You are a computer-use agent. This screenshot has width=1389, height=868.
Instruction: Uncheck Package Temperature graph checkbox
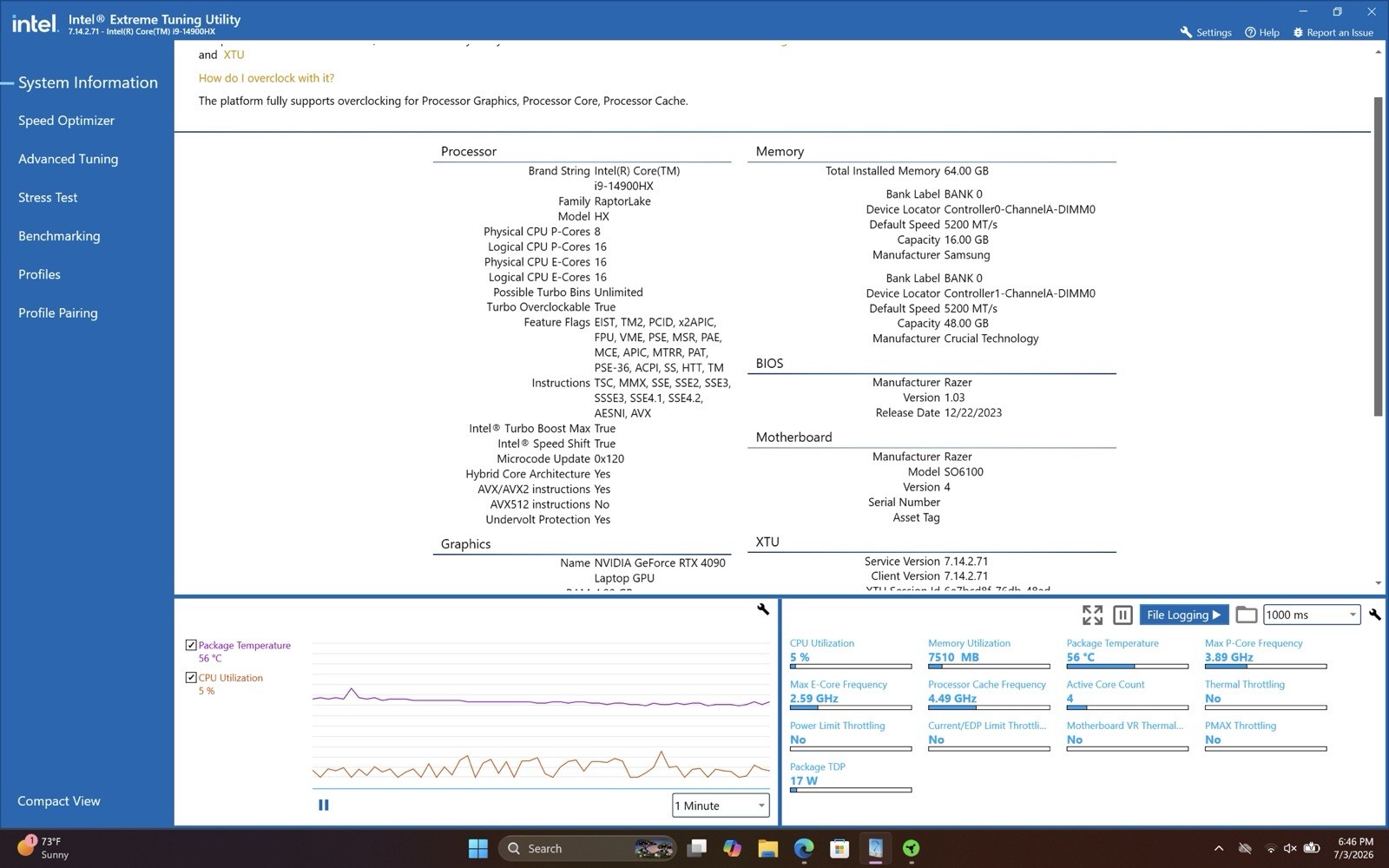[x=191, y=645]
